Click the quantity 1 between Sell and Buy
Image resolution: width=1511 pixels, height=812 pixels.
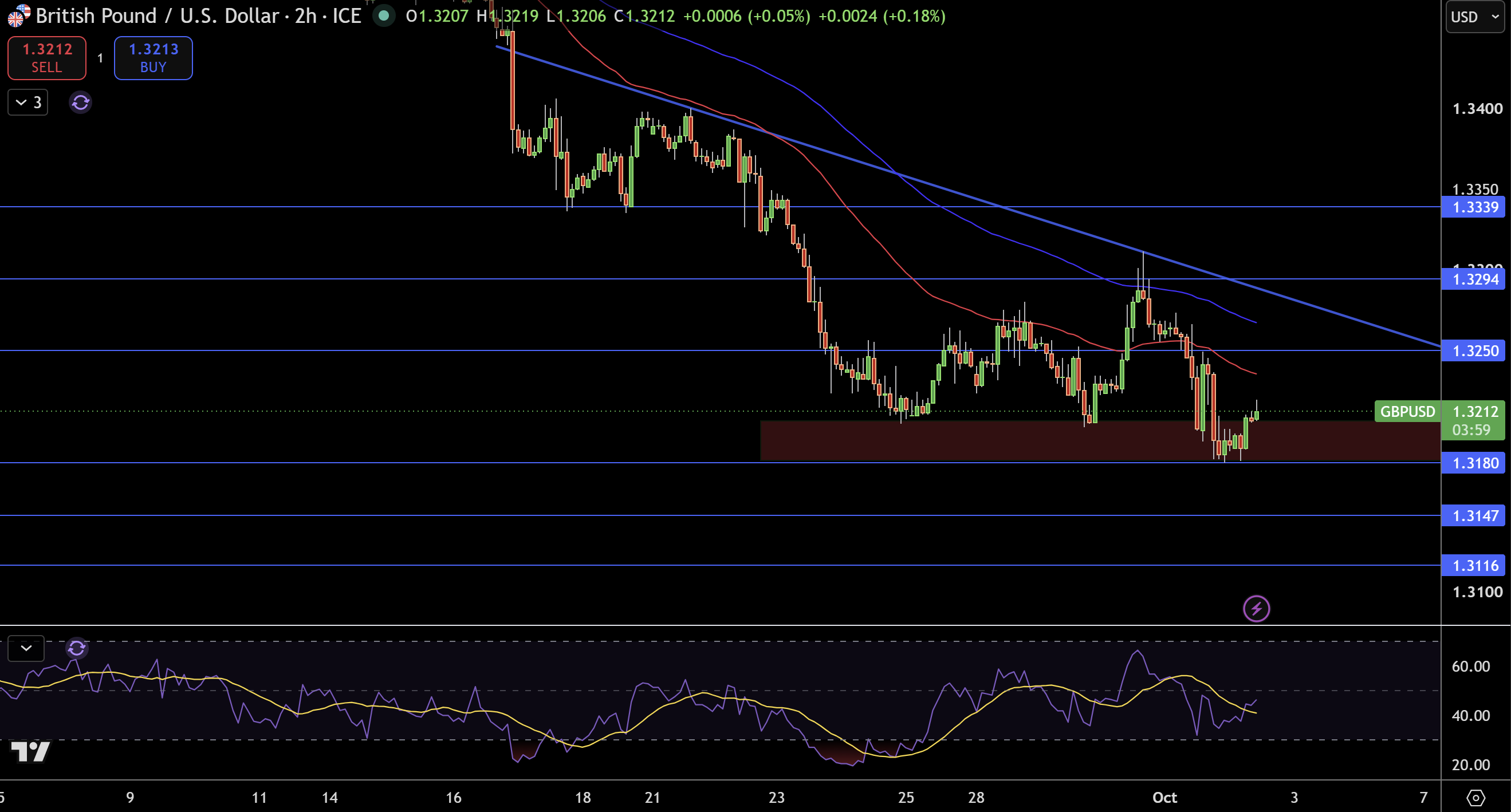(x=100, y=58)
